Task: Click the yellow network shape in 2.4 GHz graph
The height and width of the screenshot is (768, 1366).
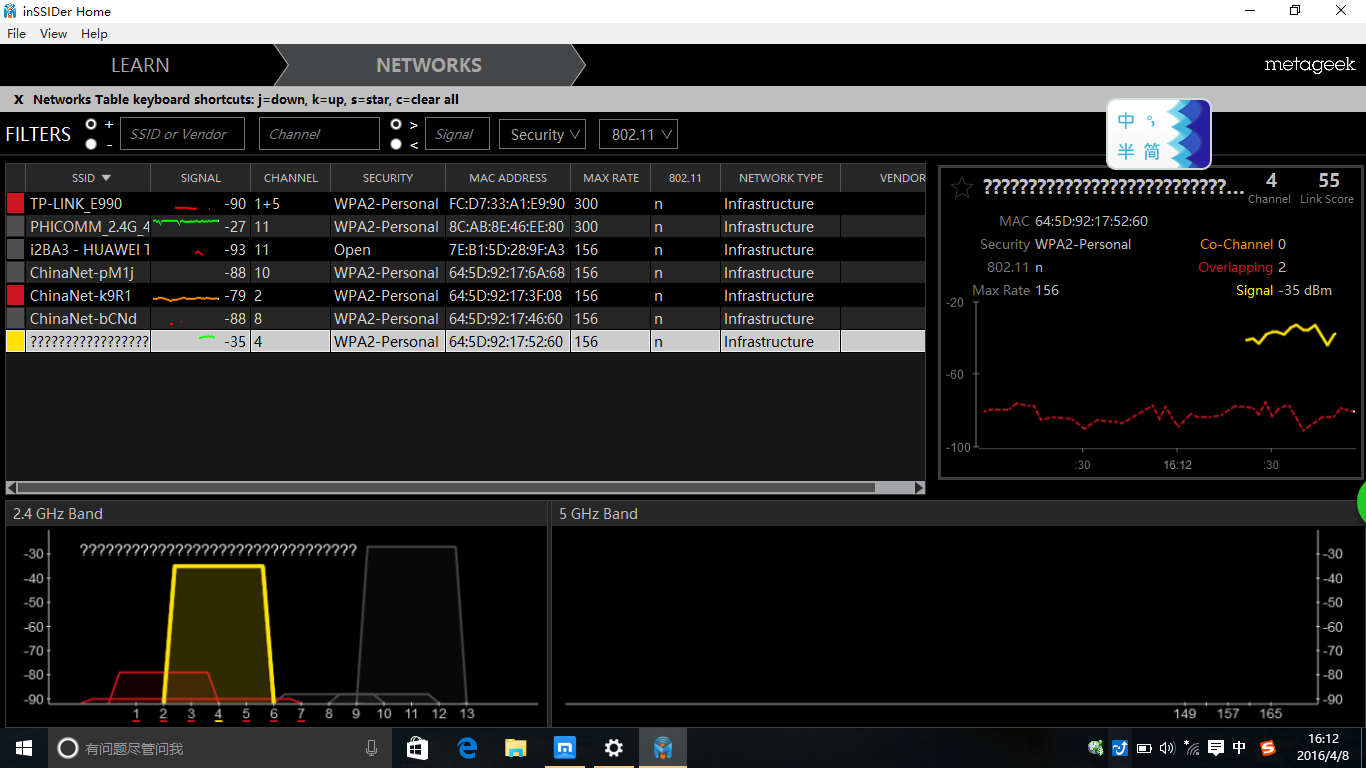Action: [218, 635]
